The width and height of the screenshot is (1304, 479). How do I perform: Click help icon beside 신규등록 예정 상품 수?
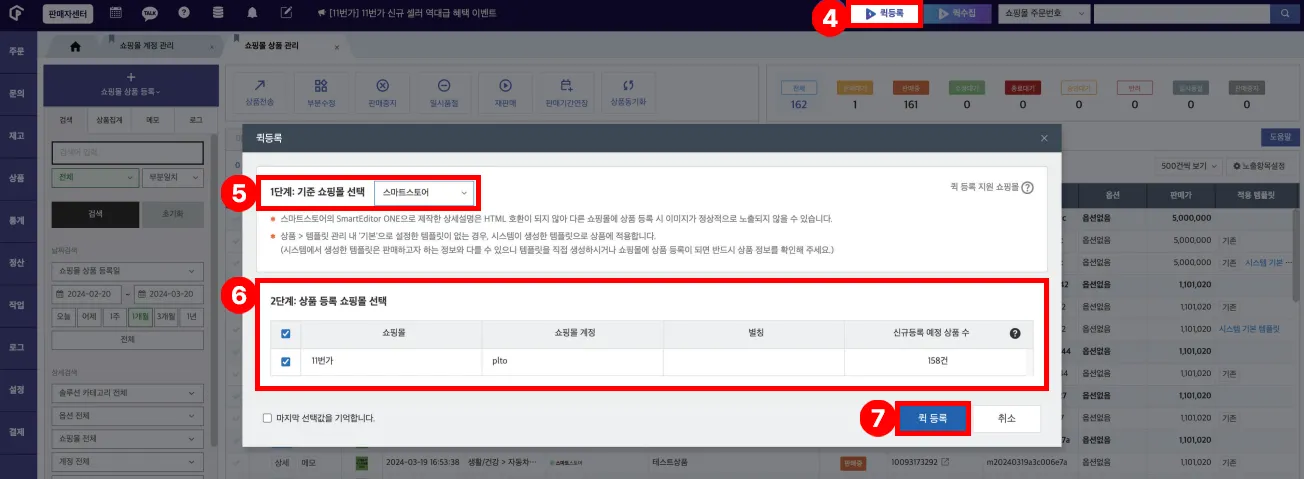coord(1015,334)
